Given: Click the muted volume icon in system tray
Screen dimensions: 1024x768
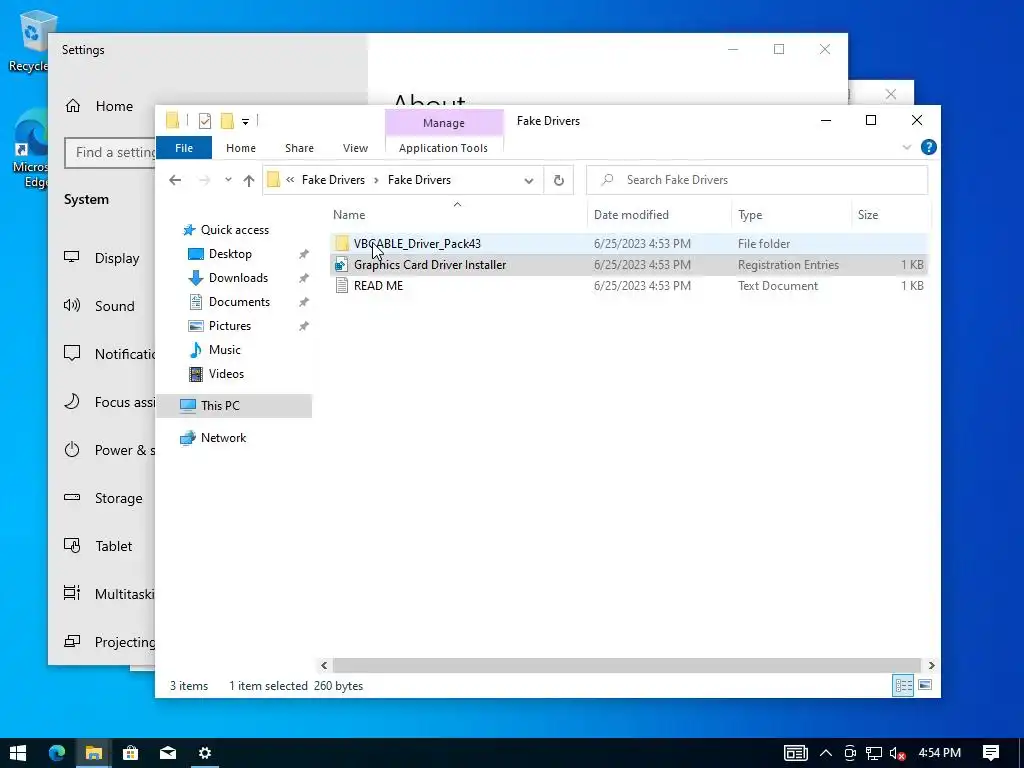Looking at the screenshot, I should (x=897, y=754).
